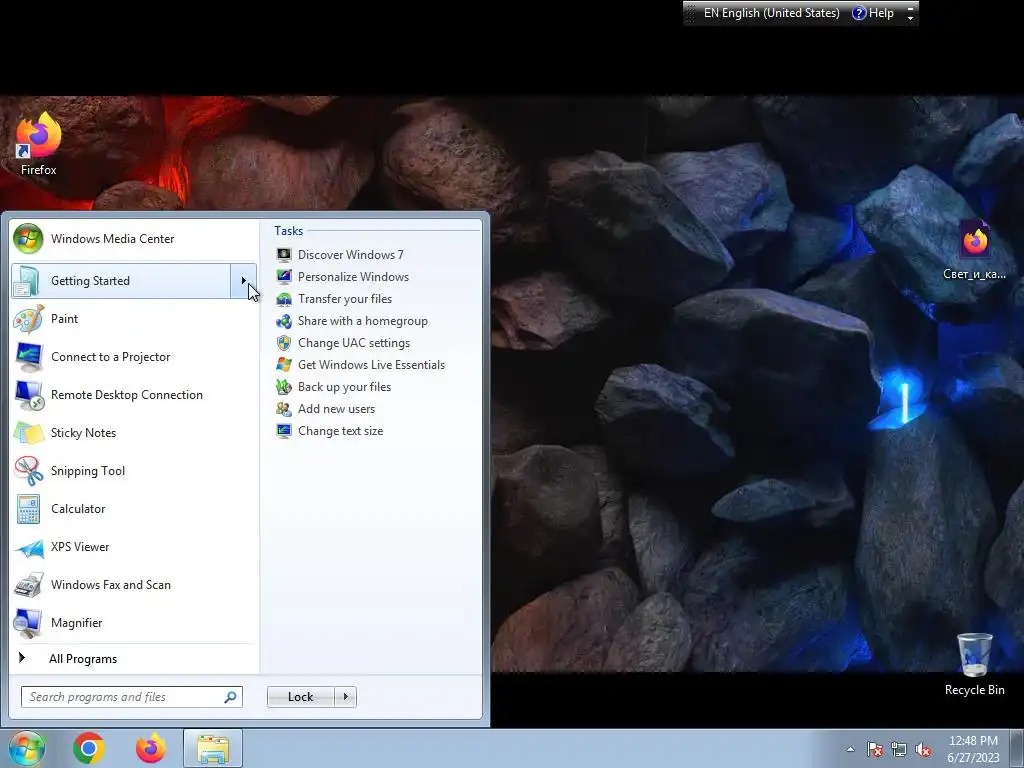Open Windows Media Center icon
This screenshot has height=768, width=1024.
(28, 238)
